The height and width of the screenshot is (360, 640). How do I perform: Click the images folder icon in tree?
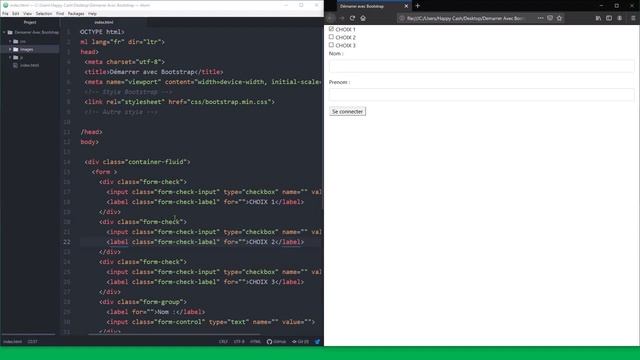point(16,49)
